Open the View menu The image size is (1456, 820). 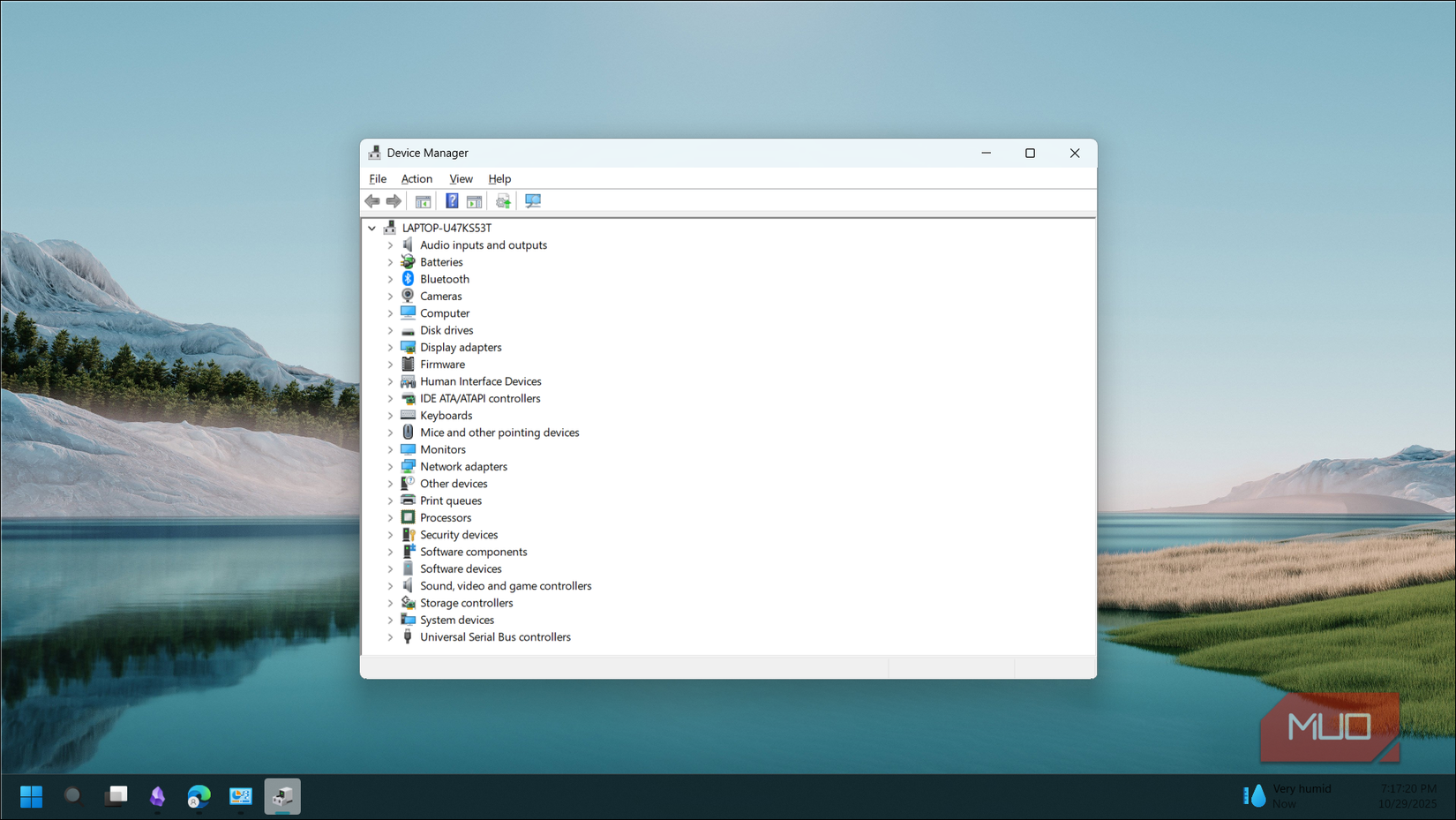[x=461, y=178]
